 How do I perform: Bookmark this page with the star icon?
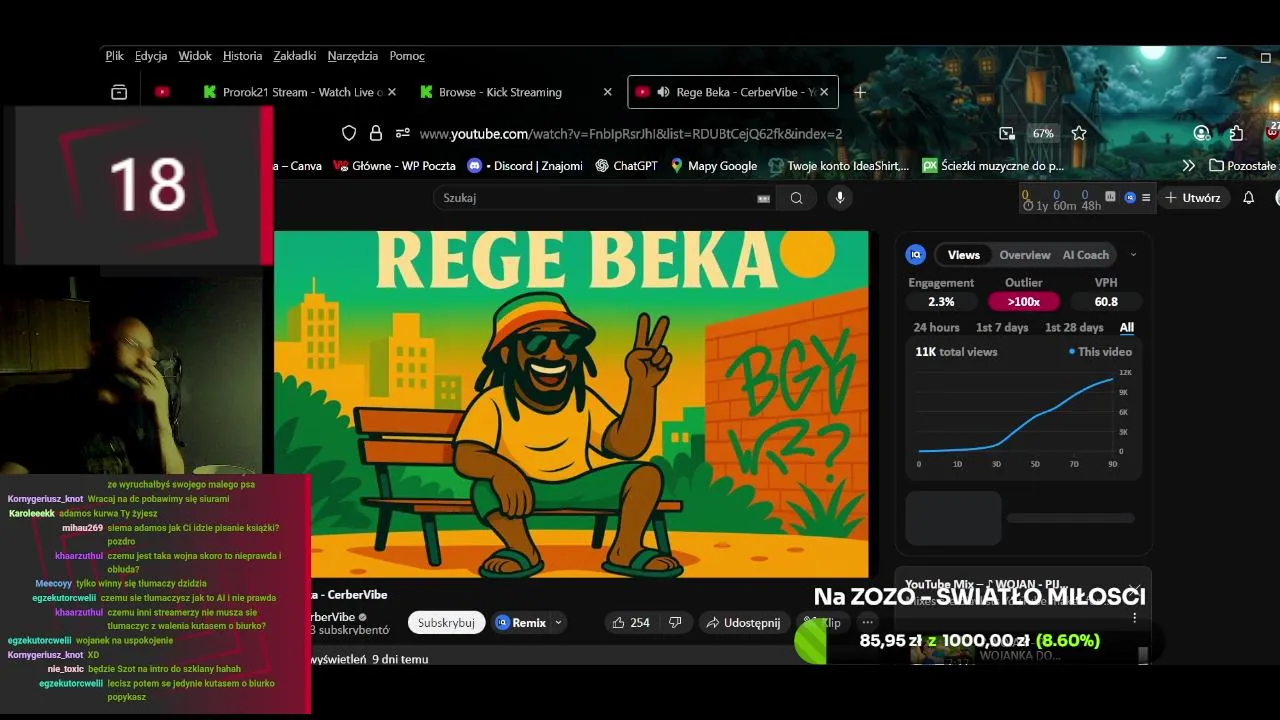[x=1079, y=133]
